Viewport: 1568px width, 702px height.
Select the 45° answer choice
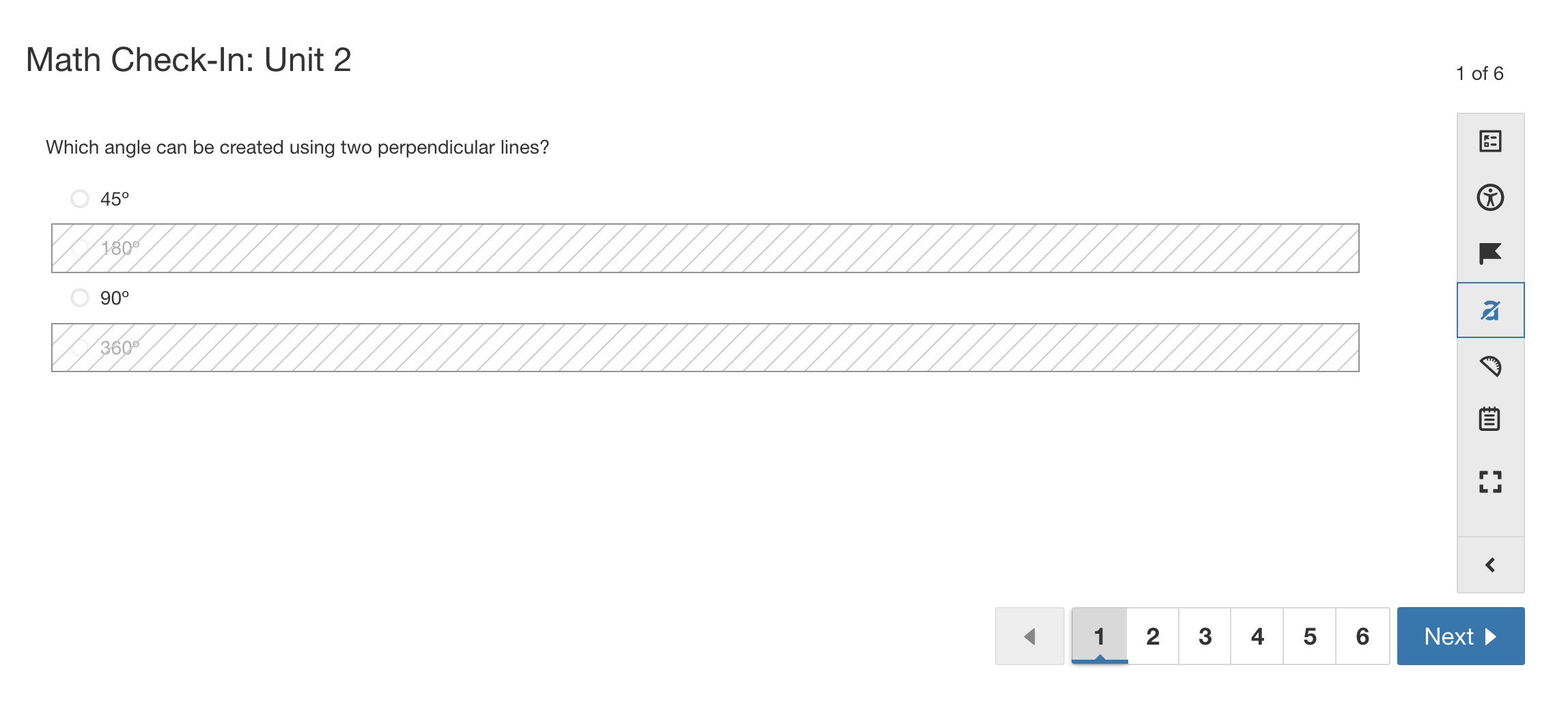pos(79,199)
